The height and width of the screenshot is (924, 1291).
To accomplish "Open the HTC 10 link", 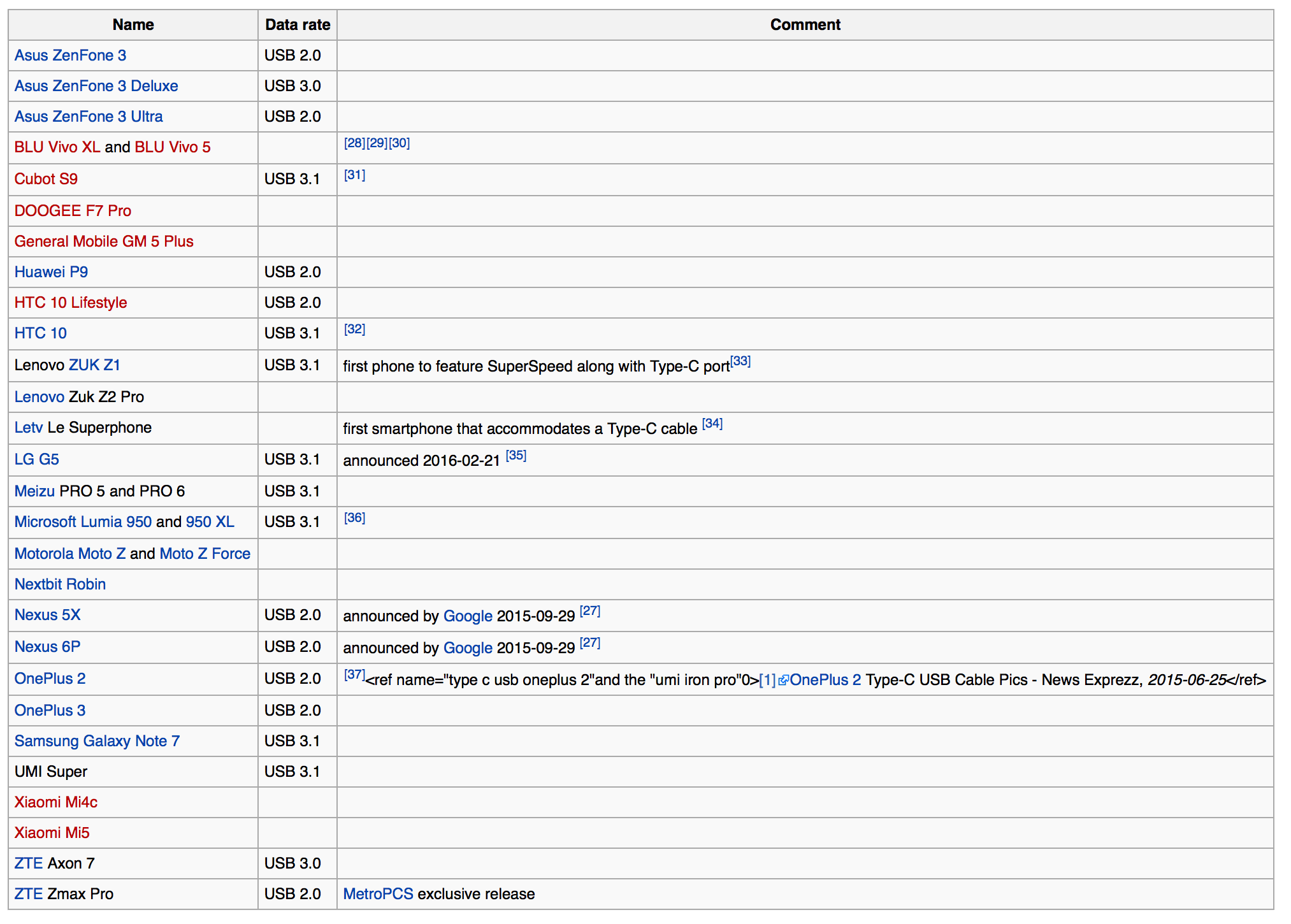I will click(41, 333).
